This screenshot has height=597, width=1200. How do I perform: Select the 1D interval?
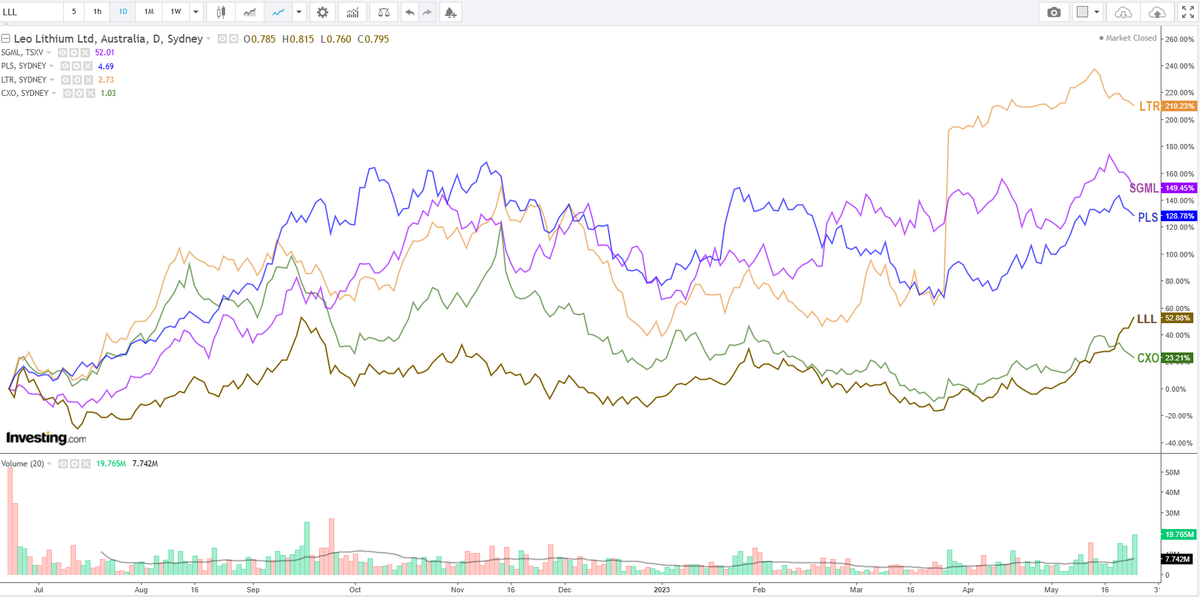[x=123, y=12]
